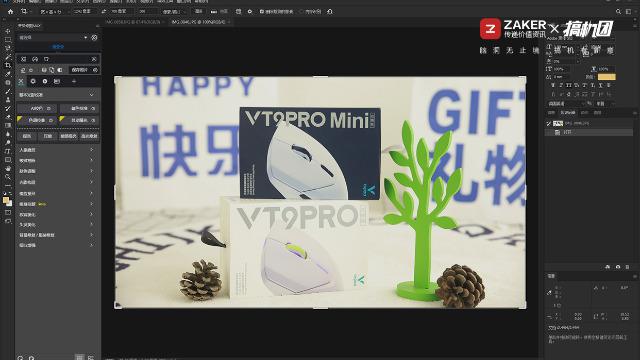Toggle history brush source box beside snapshot
Image resolution: width=640 pixels, height=360 pixels.
tap(549, 123)
